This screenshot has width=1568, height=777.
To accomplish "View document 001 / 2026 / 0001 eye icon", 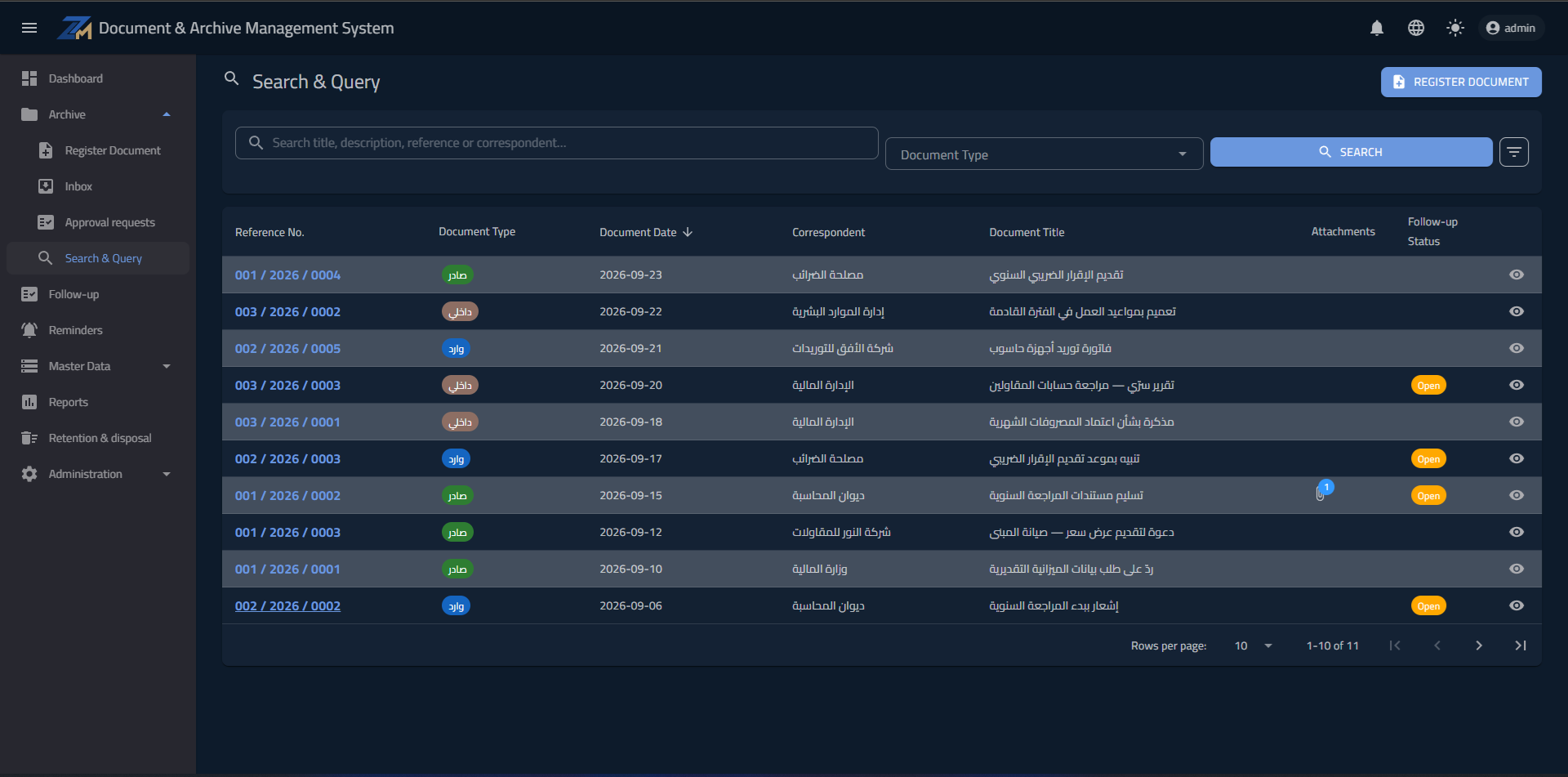I will pos(1517,569).
